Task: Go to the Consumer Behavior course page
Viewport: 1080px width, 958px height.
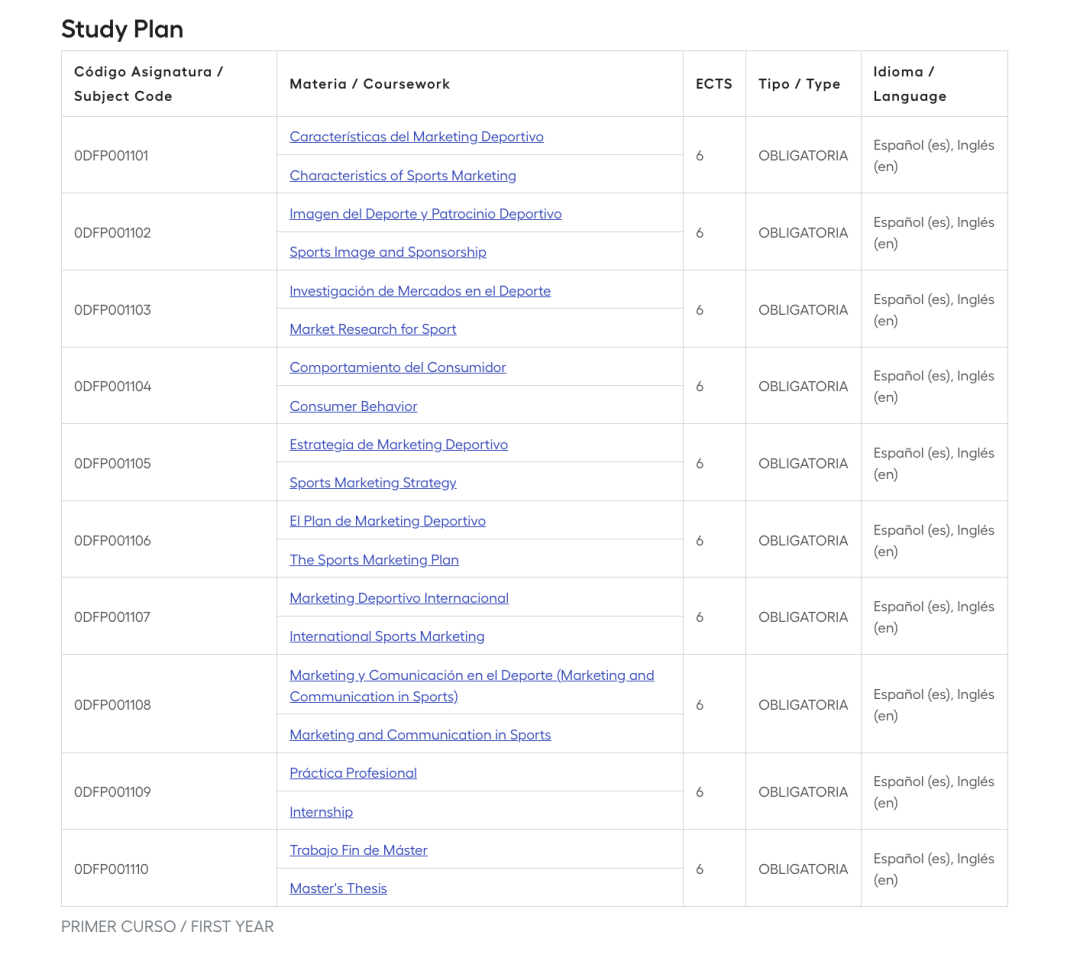Action: [353, 406]
